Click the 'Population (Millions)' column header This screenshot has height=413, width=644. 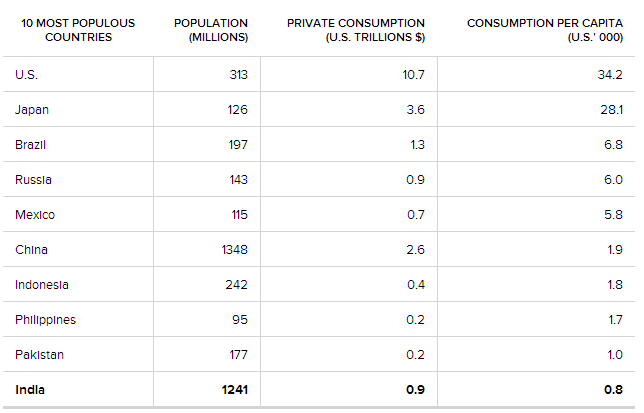point(211,30)
